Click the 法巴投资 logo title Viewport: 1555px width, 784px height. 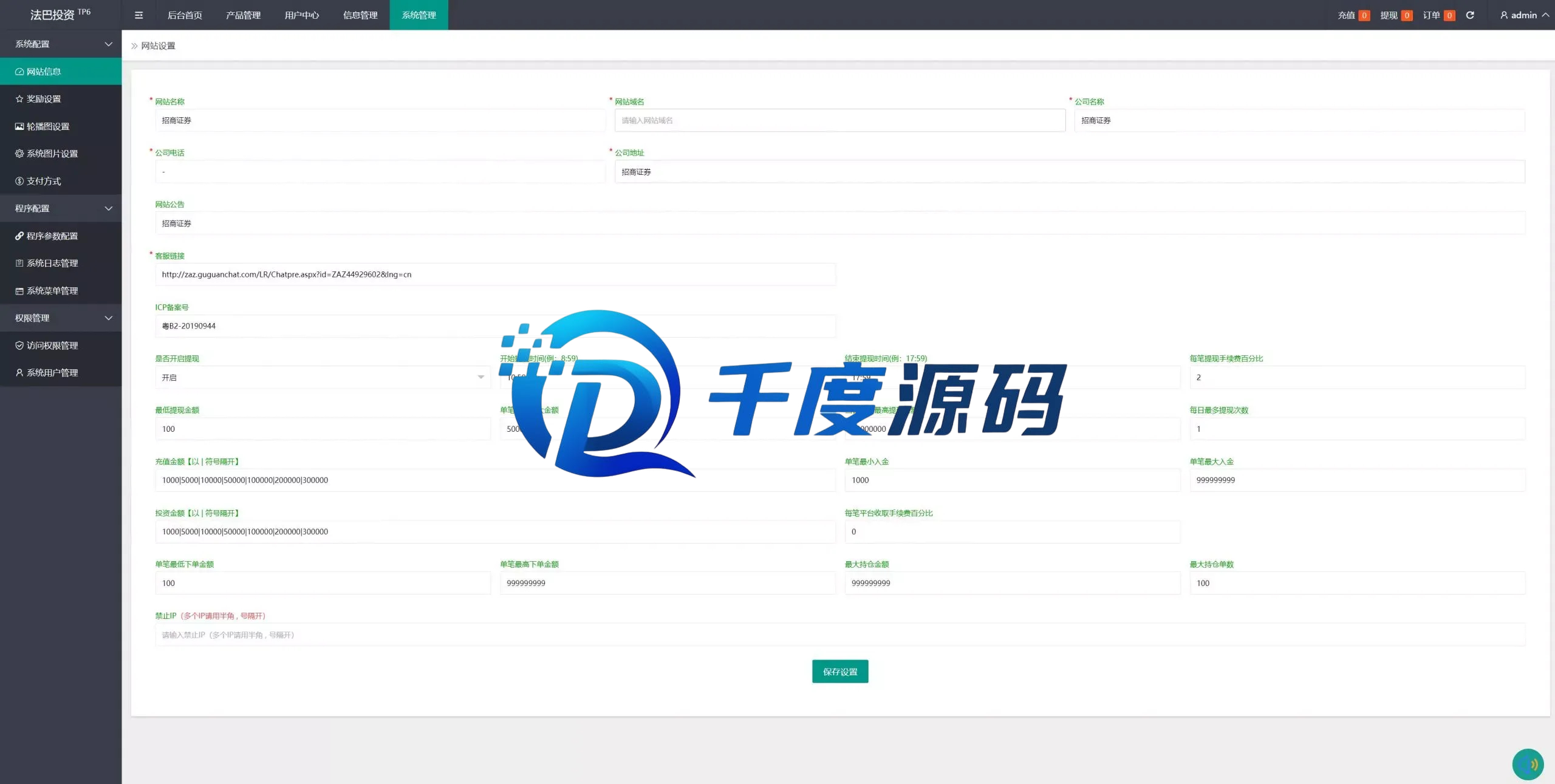pos(60,15)
